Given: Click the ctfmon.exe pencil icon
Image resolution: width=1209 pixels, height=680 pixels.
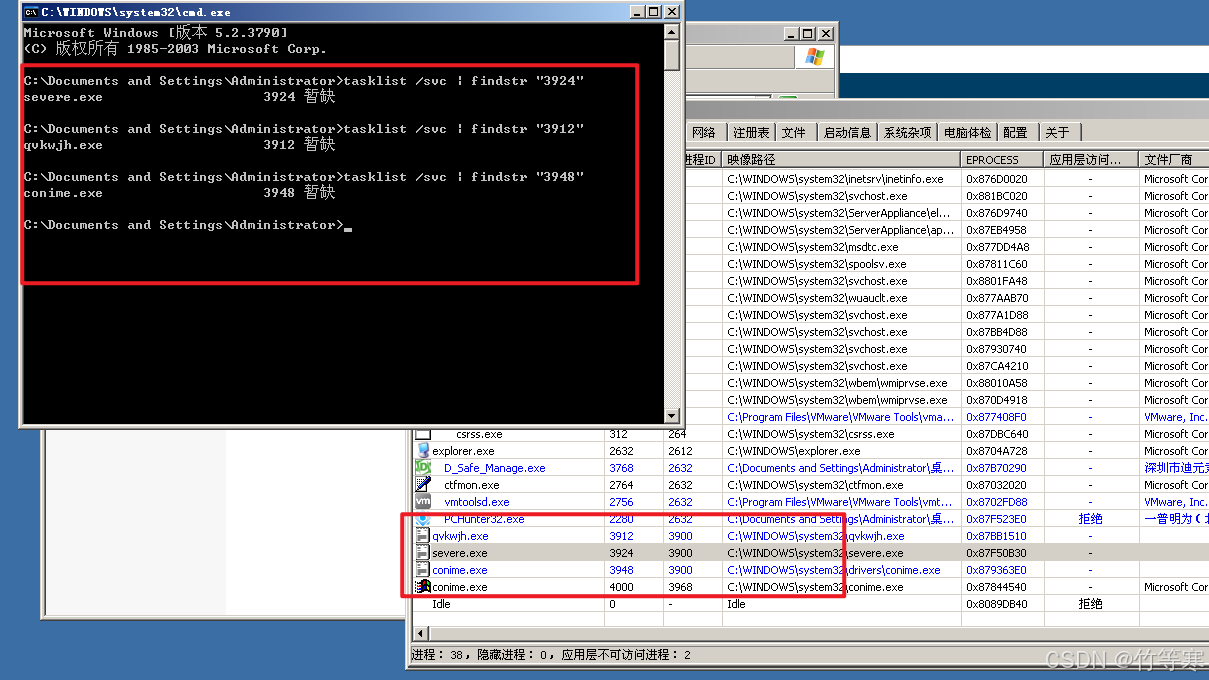Looking at the screenshot, I should 423,485.
